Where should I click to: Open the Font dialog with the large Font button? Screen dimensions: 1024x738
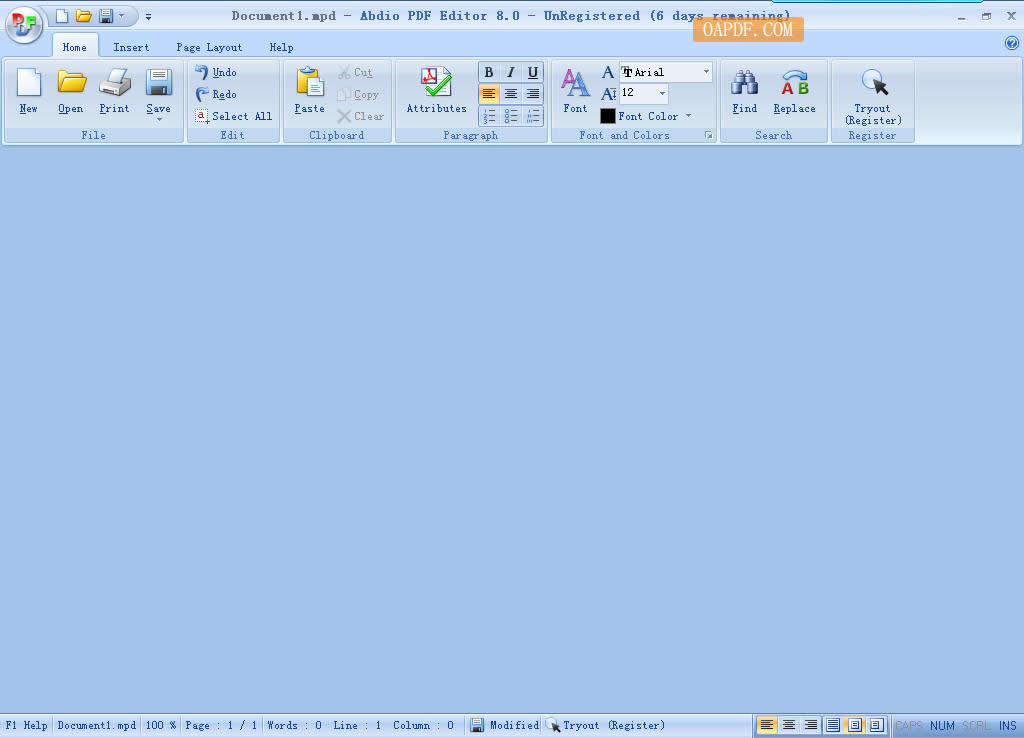click(x=575, y=91)
